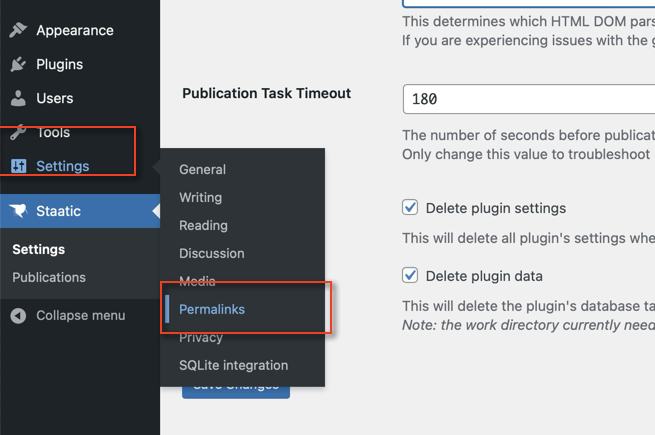Click the Publication Task Timeout label
655x435 pixels.
[267, 93]
